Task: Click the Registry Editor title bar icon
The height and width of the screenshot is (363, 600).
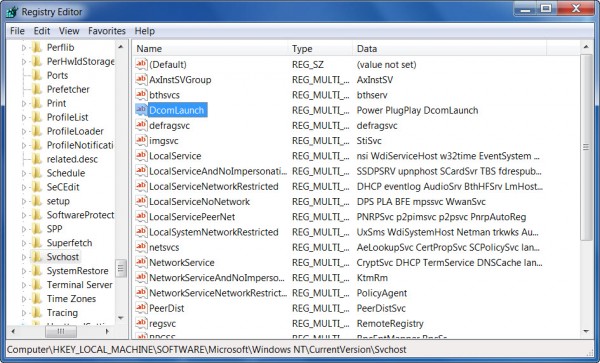Action: [x=12, y=12]
